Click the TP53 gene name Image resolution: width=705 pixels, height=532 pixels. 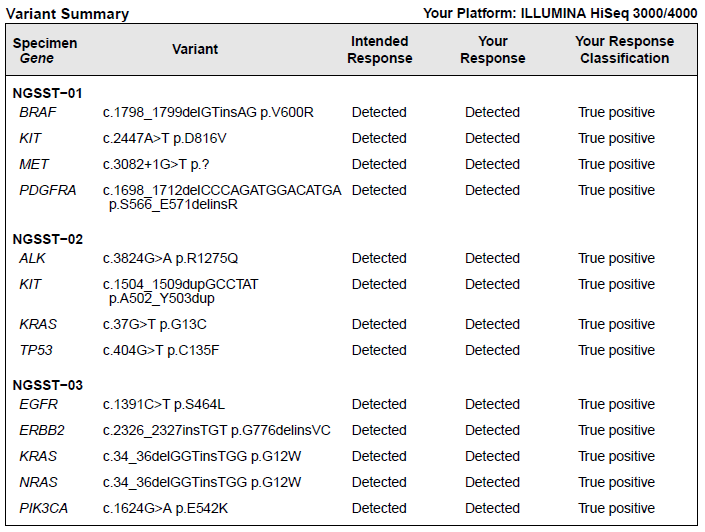pyautogui.click(x=36, y=350)
